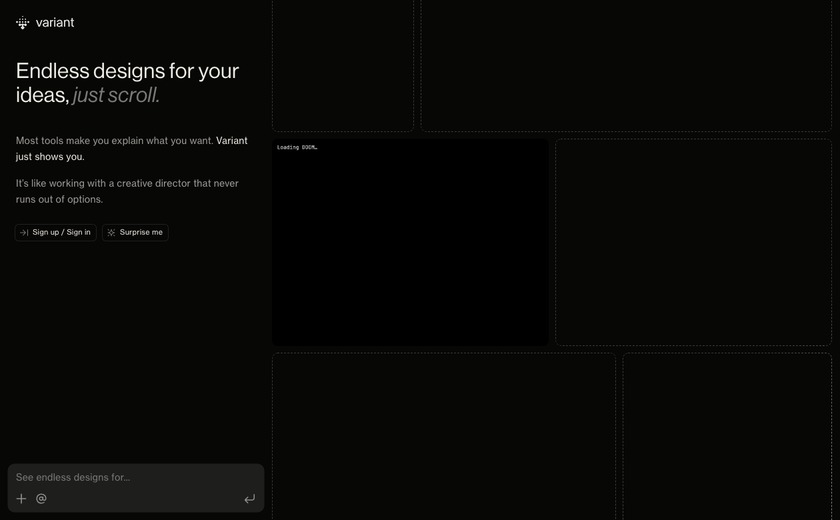This screenshot has height=520, width=840.
Task: Submit prompt with the return arrow icon
Action: coord(250,499)
